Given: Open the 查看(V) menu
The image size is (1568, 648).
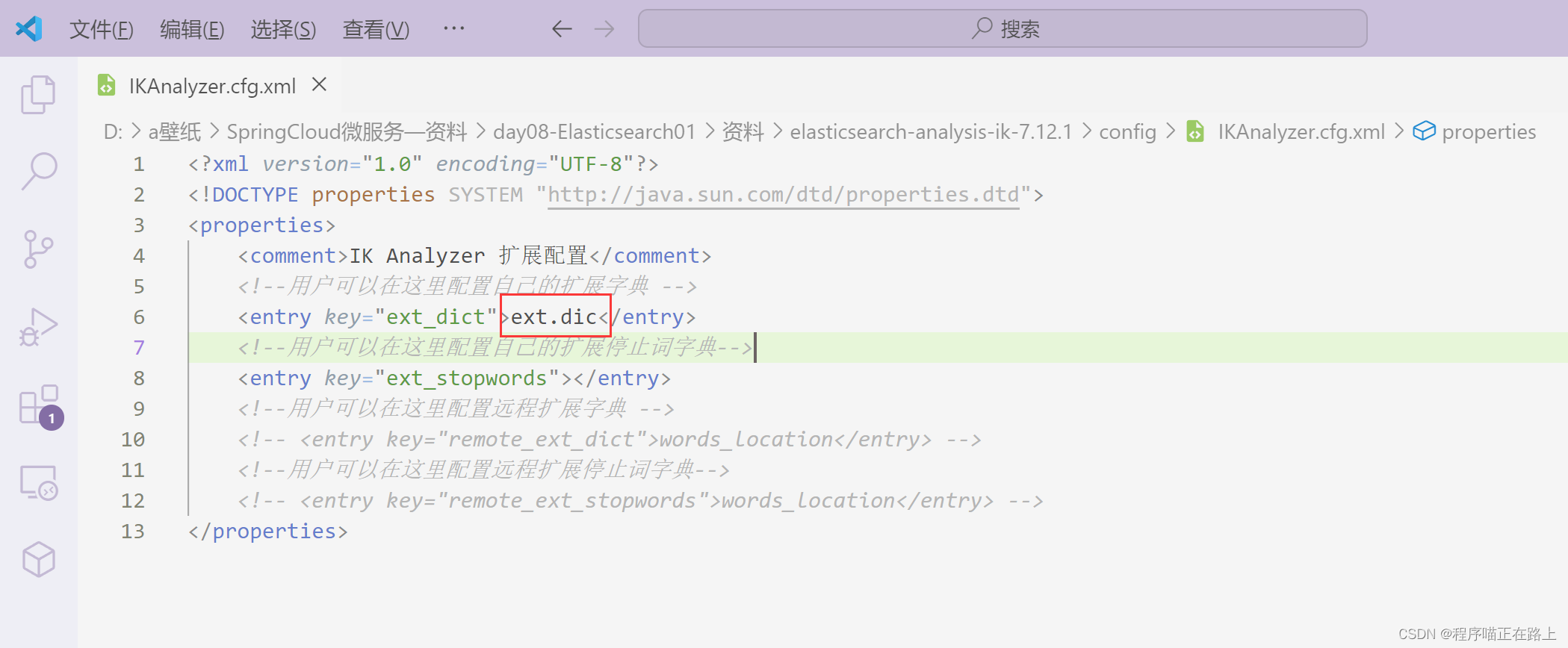Looking at the screenshot, I should pyautogui.click(x=376, y=29).
